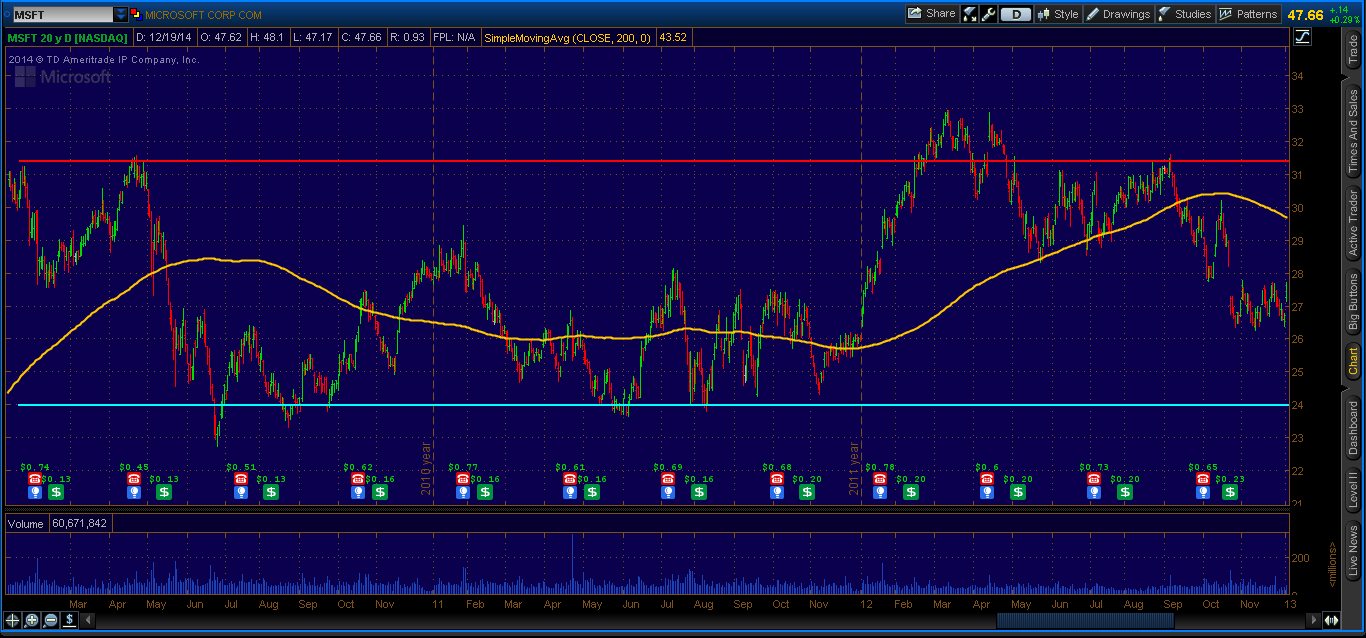1366x638 pixels.
Task: Click the crosshair pan tool icon
Action: click(13, 619)
